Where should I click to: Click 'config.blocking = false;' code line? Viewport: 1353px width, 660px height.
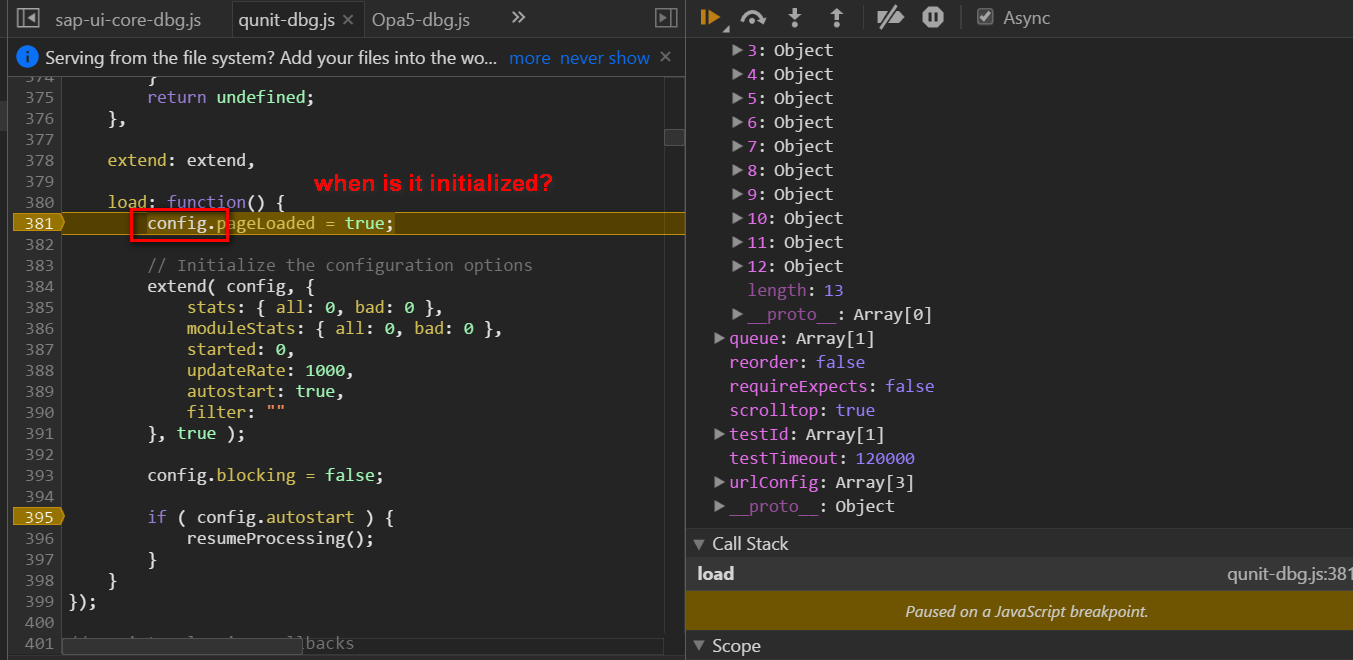click(x=265, y=475)
